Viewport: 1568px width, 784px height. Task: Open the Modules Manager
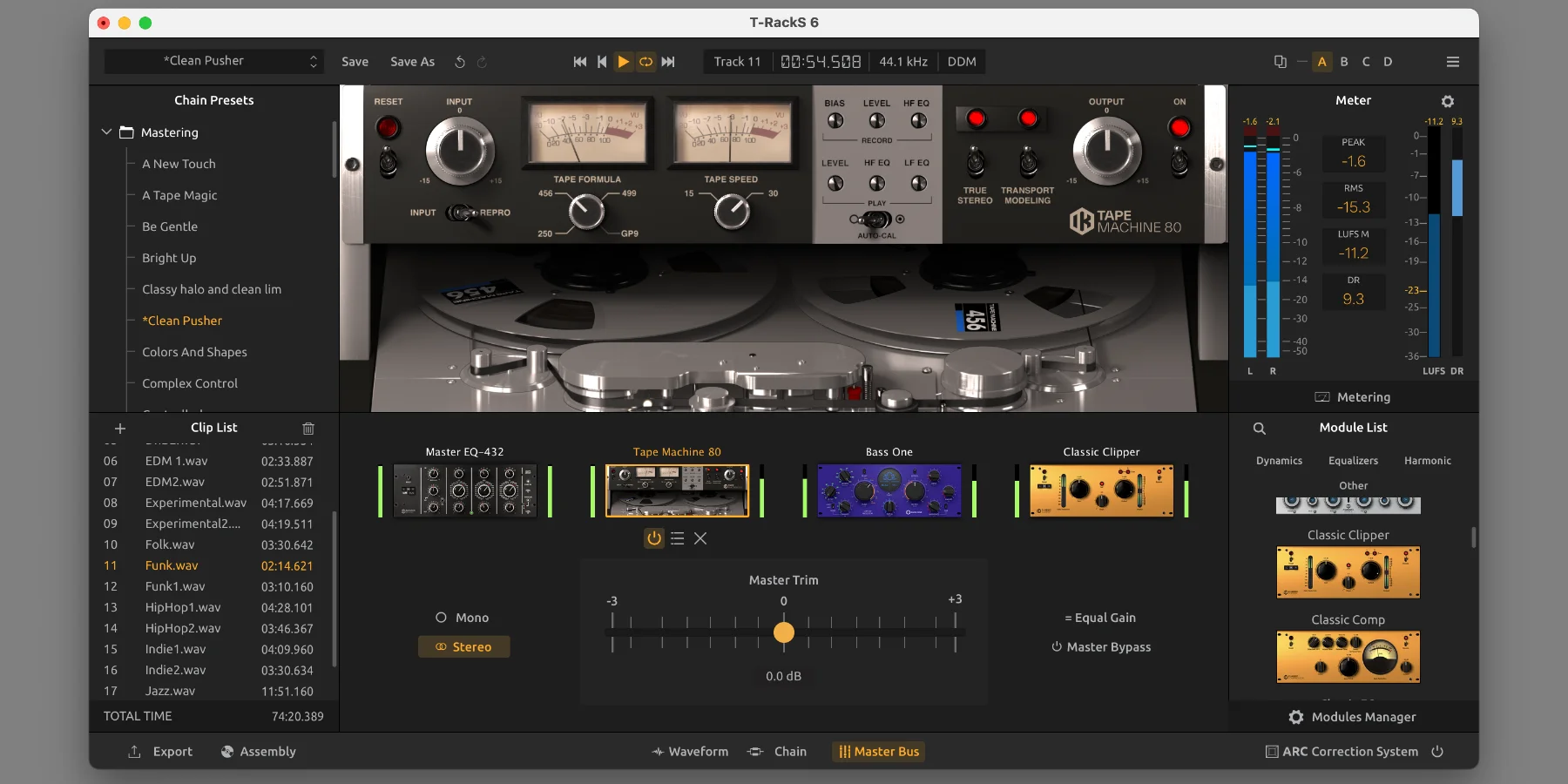click(1353, 717)
